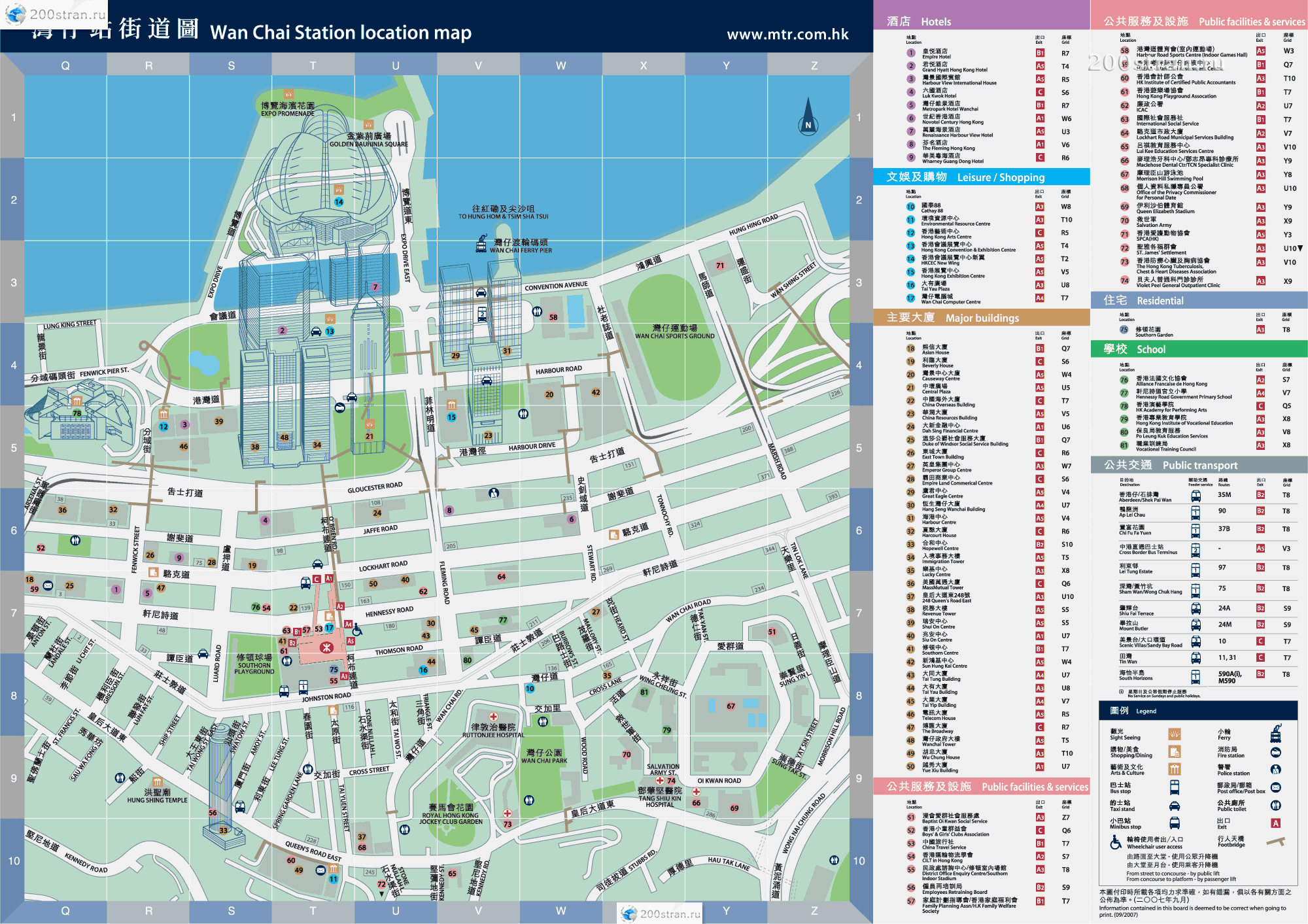This screenshot has height=924, width=1308.
Task: Open the www.mtr.com.hk link
Action: (787, 34)
